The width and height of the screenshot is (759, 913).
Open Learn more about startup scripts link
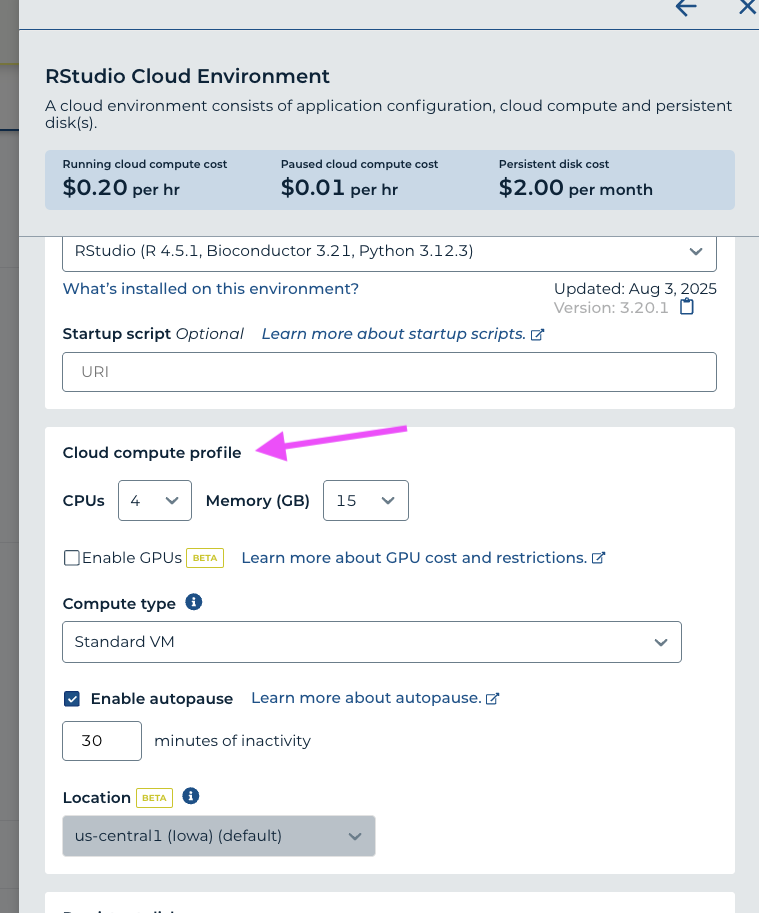click(x=393, y=334)
